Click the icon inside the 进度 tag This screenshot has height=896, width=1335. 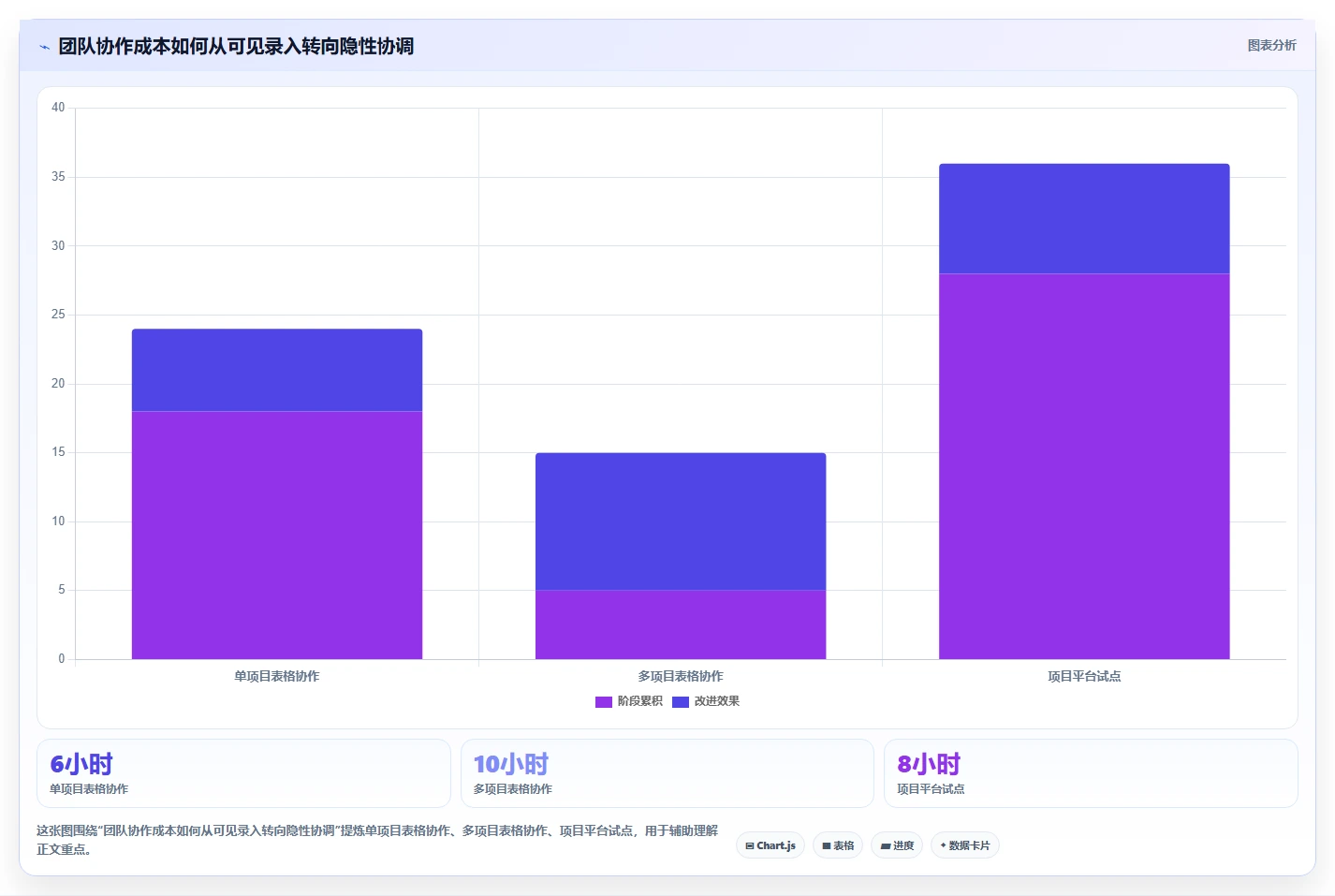tap(886, 846)
